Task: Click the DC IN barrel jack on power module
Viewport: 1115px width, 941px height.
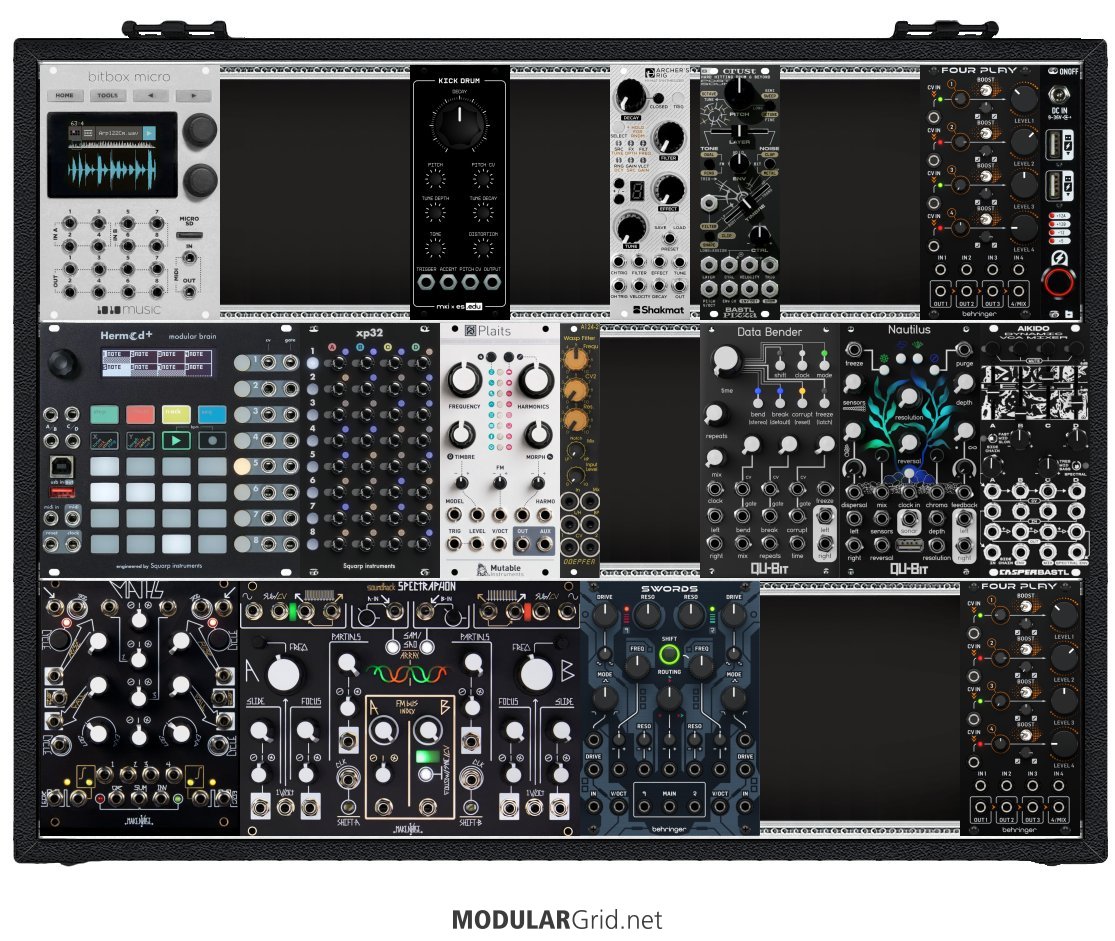Action: [x=1058, y=95]
